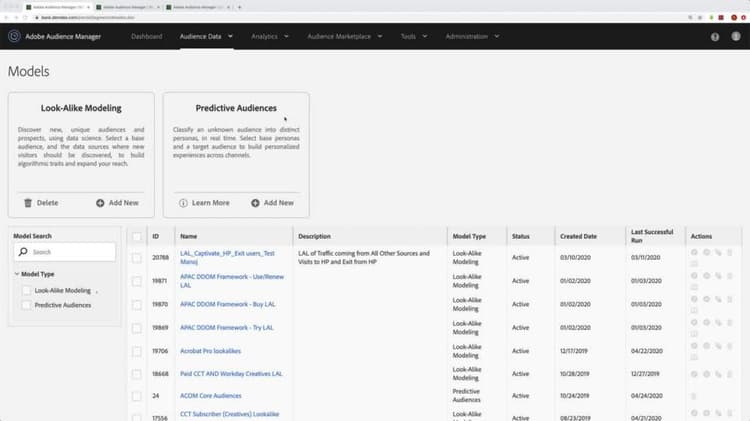Click the trash icon for model 18668
The width and height of the screenshot is (750, 421).
click(x=730, y=374)
